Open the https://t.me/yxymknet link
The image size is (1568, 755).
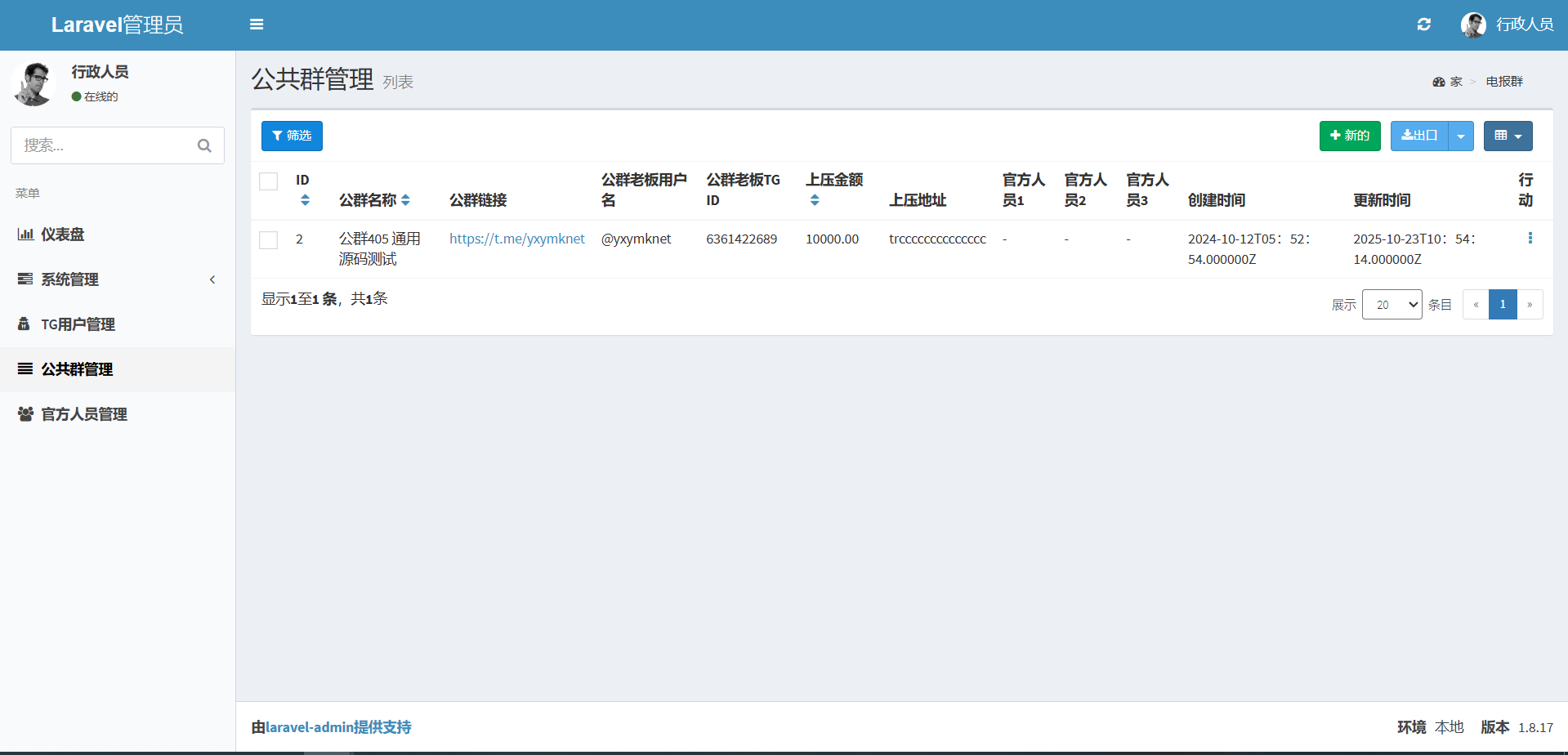click(516, 239)
